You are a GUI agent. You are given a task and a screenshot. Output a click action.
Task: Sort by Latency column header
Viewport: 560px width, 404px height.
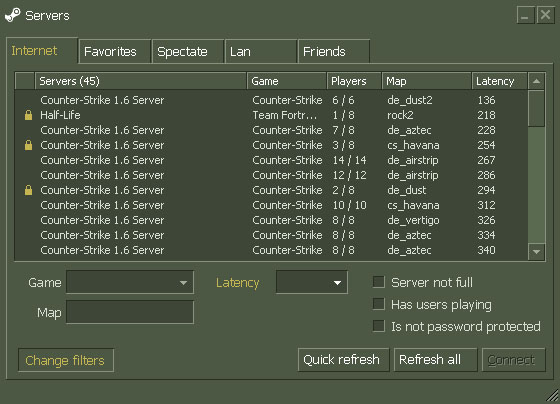pos(500,81)
